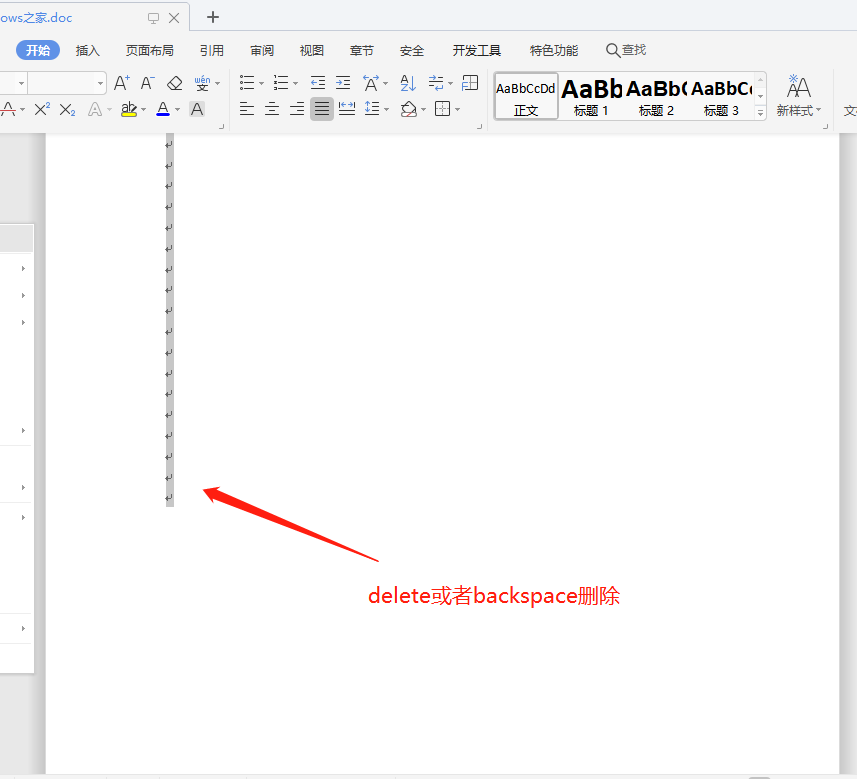Expand the bullet list style dropdown
Image resolution: width=857 pixels, height=779 pixels.
coord(262,83)
